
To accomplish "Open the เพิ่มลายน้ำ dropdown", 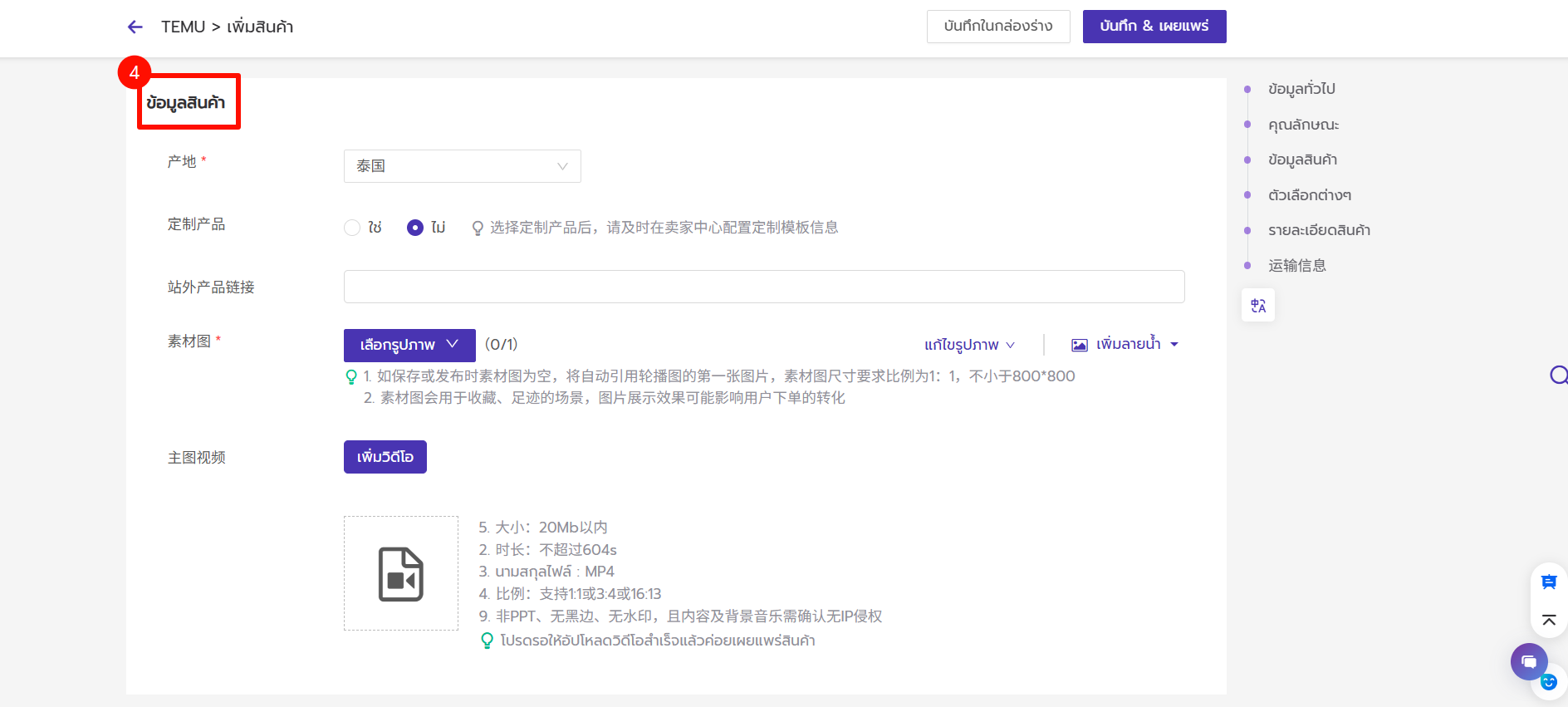I will 1137,344.
